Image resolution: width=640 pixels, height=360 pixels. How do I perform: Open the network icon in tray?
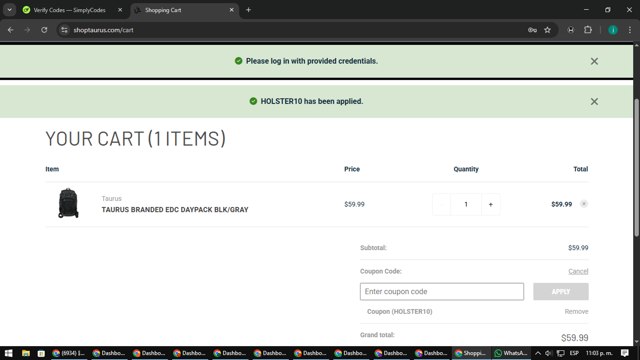[561, 353]
